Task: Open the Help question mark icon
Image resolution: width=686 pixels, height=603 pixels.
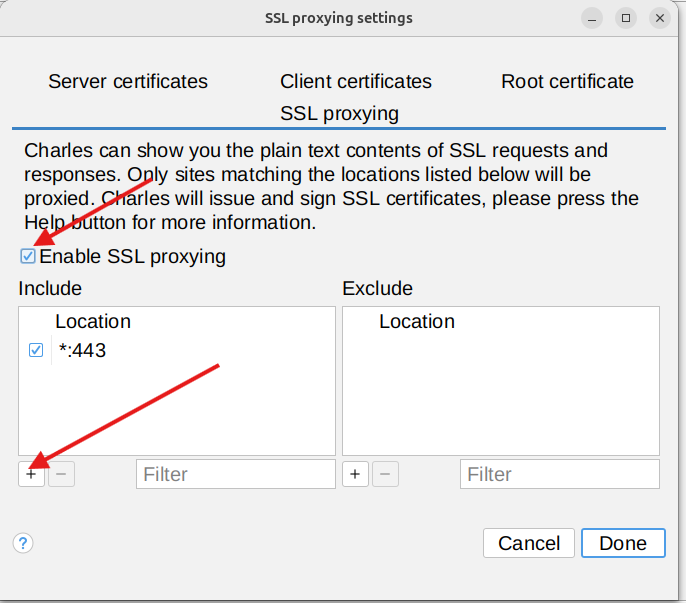Action: pos(23,543)
